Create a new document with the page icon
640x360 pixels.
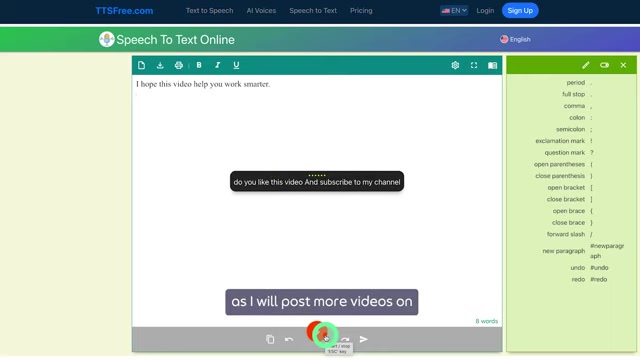click(x=141, y=65)
